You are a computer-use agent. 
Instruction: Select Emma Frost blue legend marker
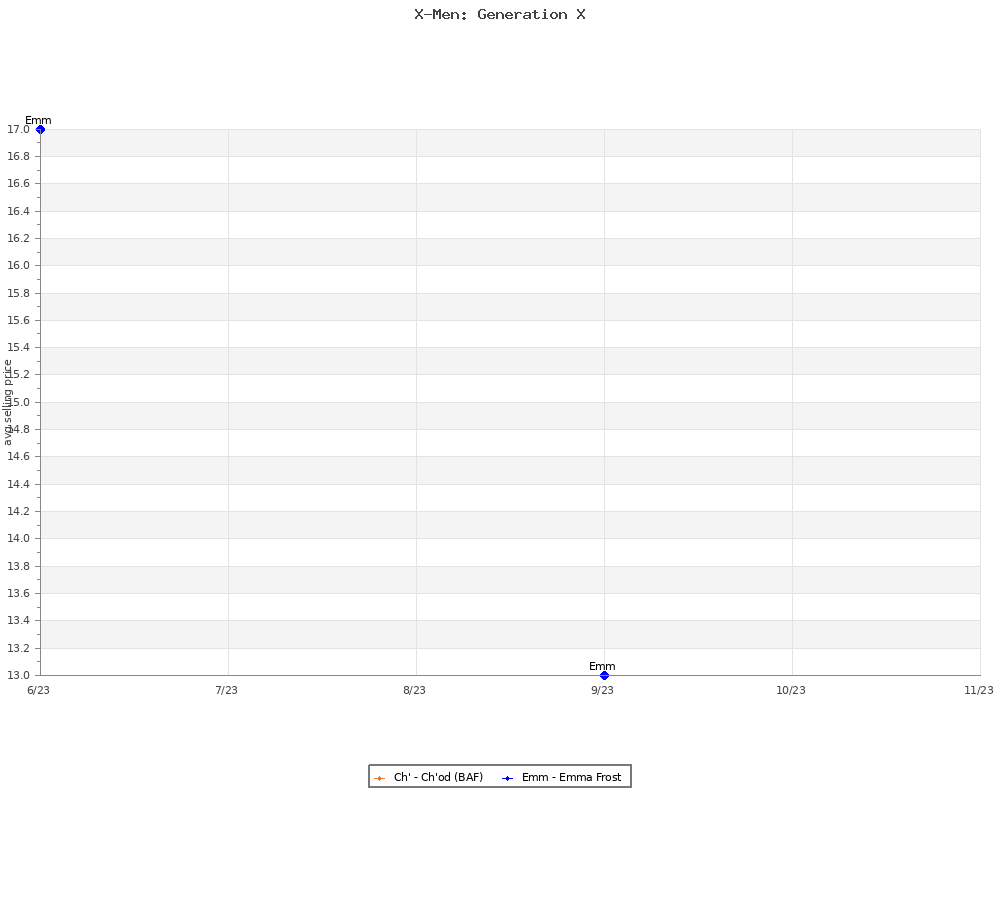point(508,778)
